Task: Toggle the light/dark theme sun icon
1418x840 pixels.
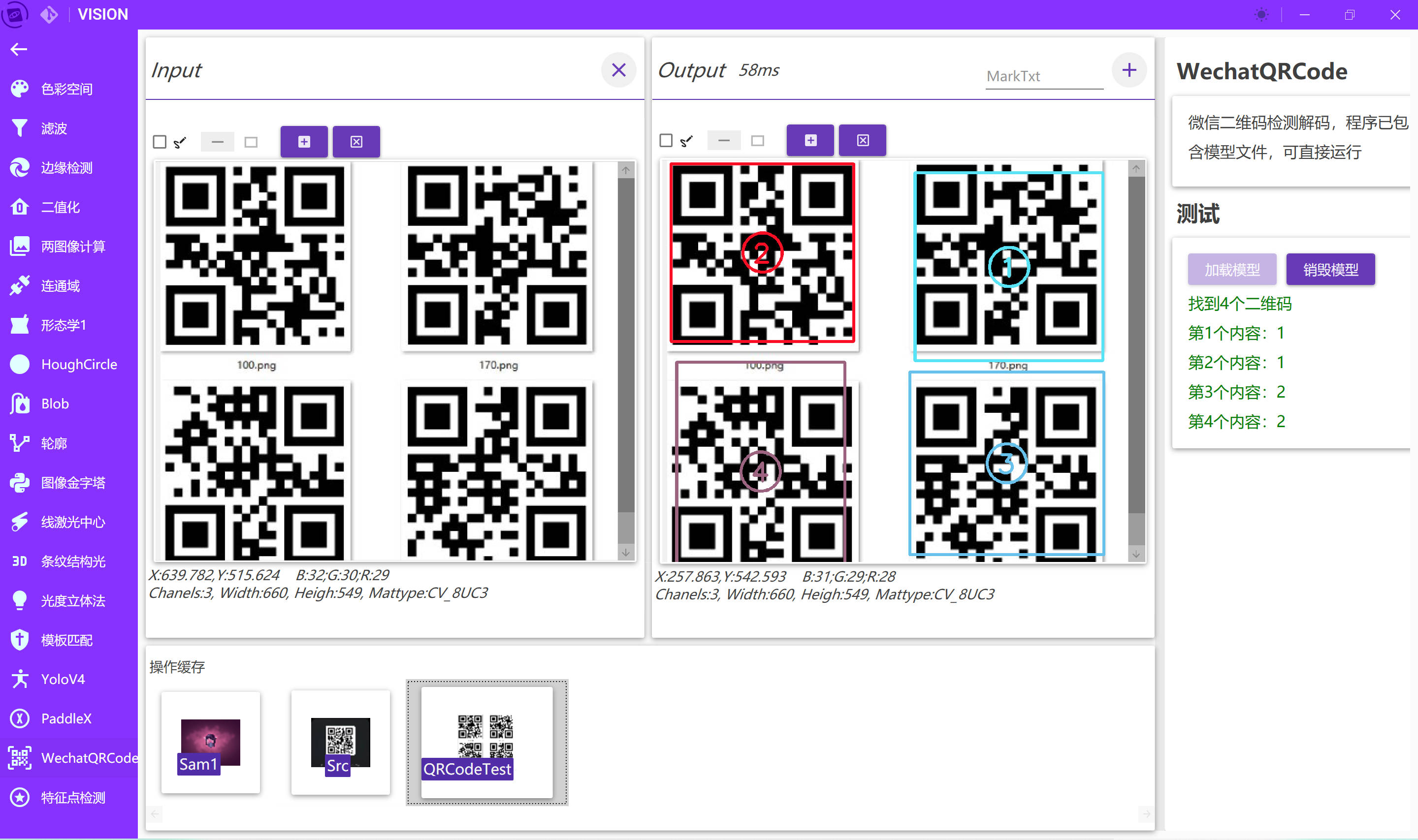Action: [1261, 15]
